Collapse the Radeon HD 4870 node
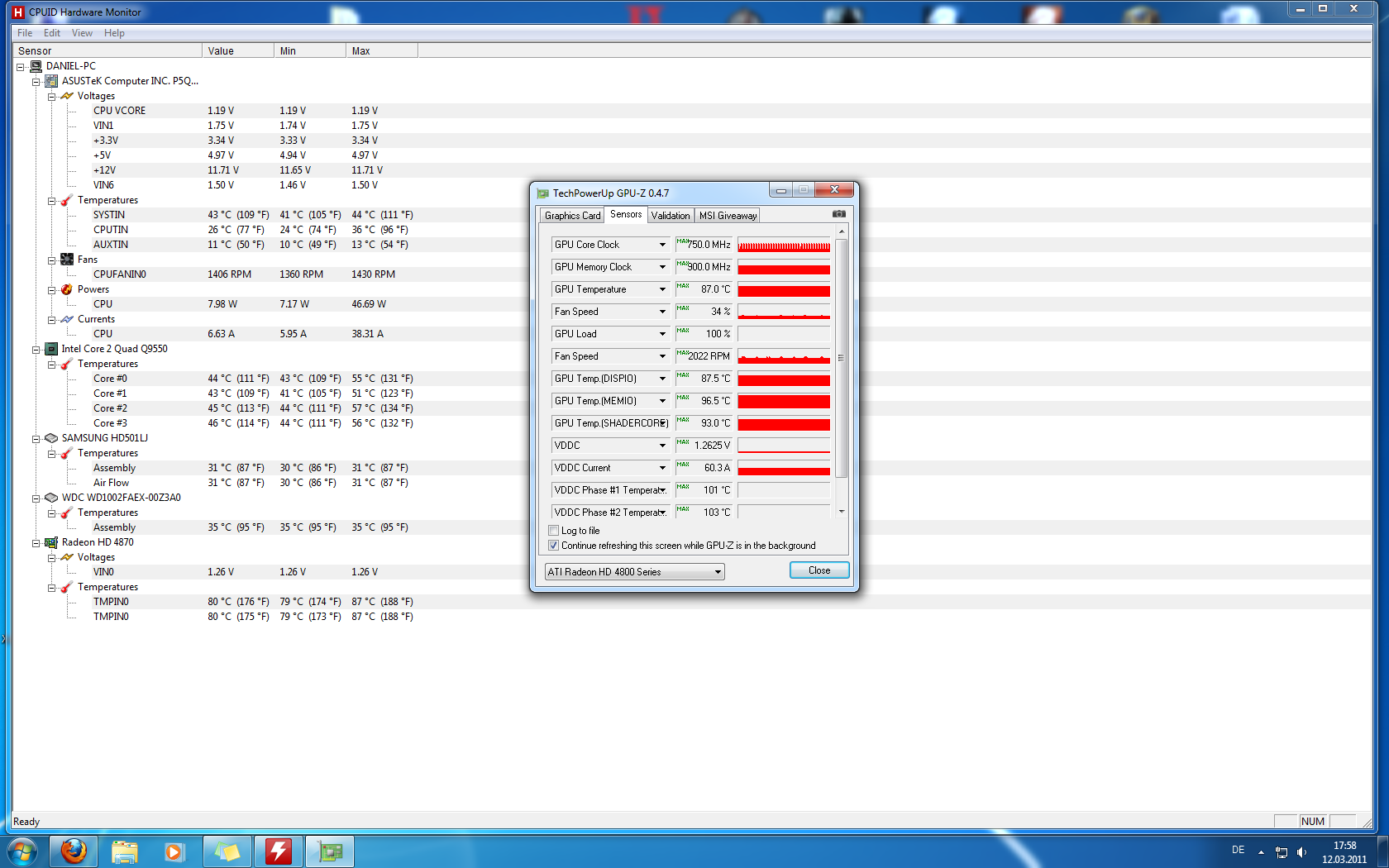This screenshot has width=1389, height=868. pos(36,542)
